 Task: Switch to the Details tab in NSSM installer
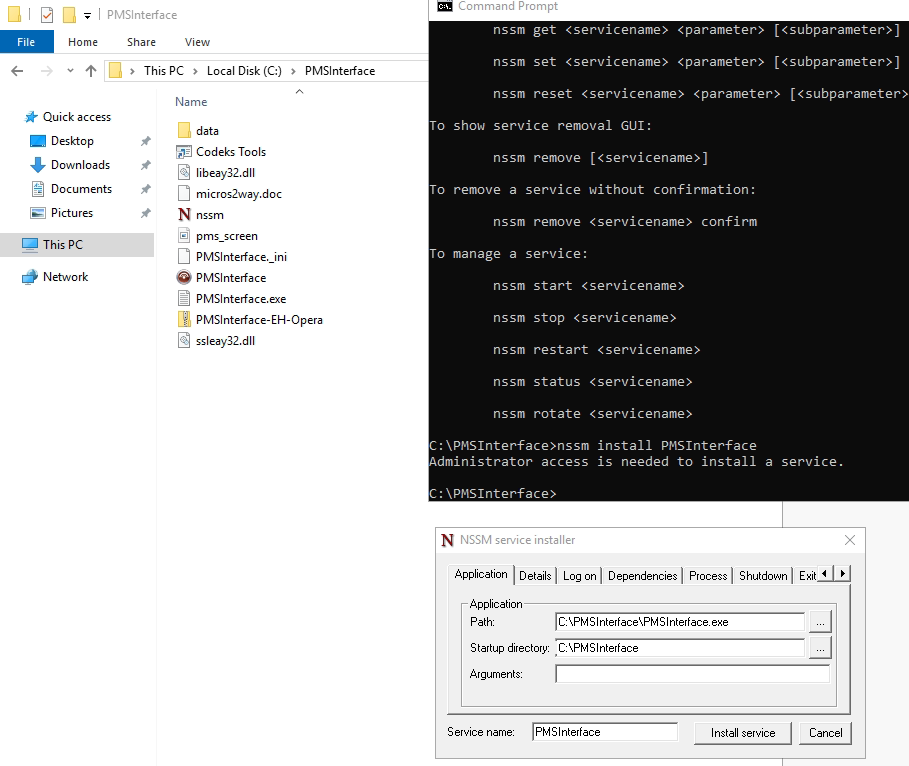[x=535, y=575]
